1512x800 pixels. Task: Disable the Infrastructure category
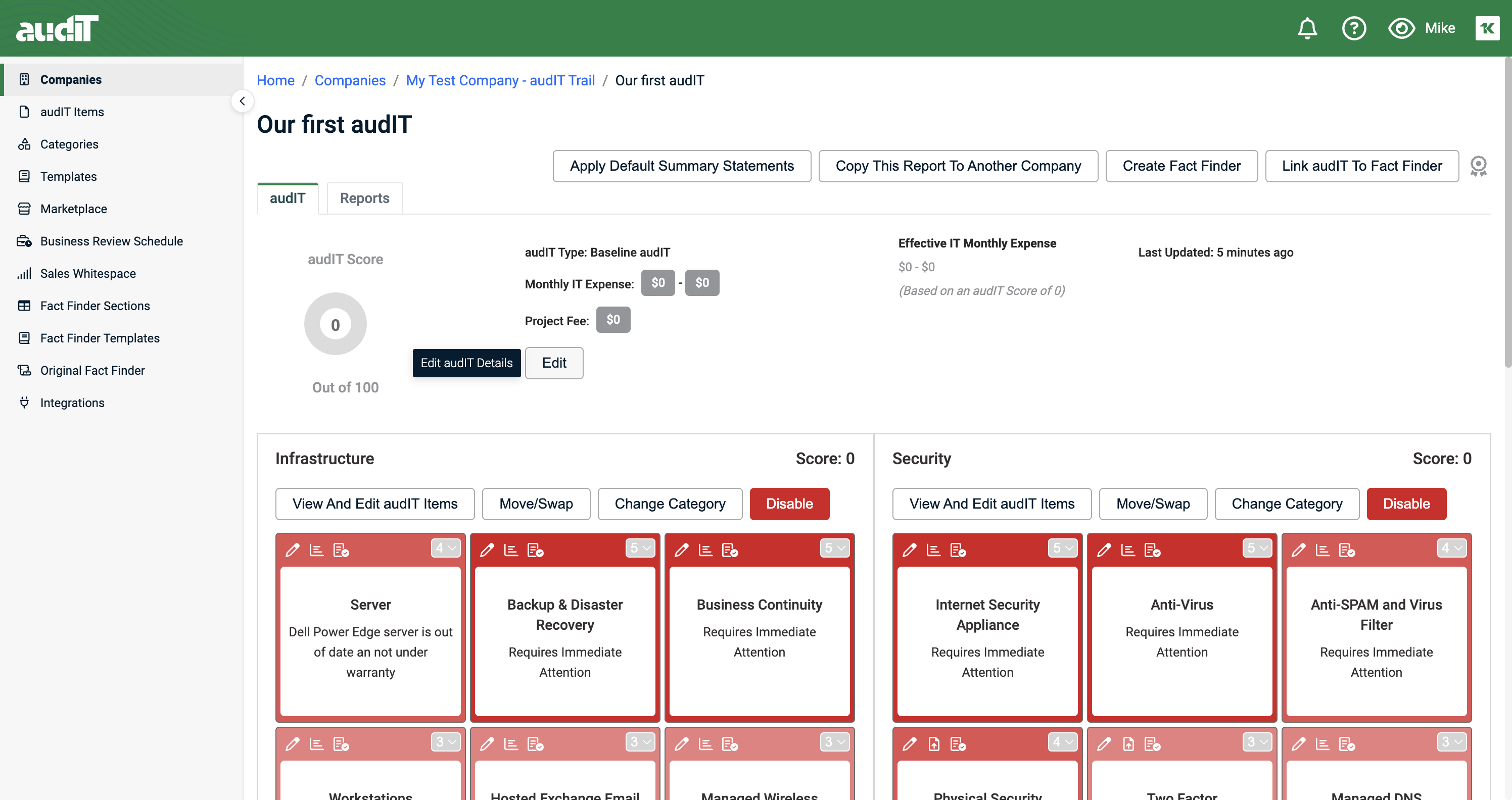(x=789, y=504)
